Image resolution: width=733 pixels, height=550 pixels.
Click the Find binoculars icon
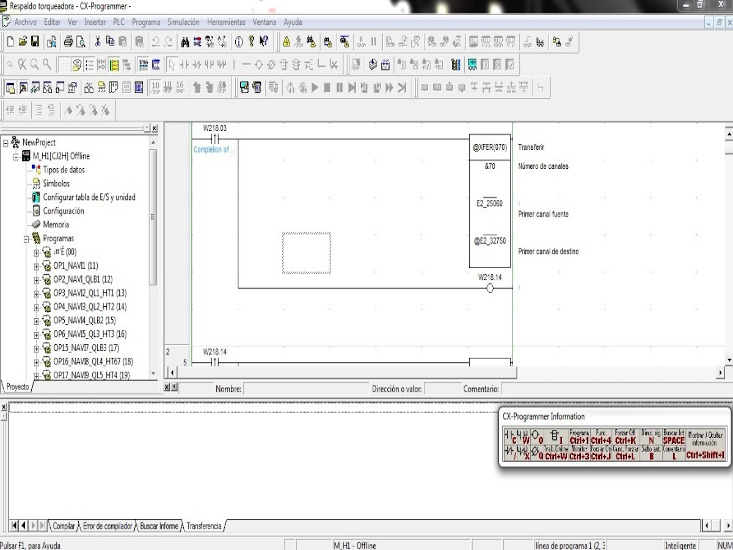[186, 42]
